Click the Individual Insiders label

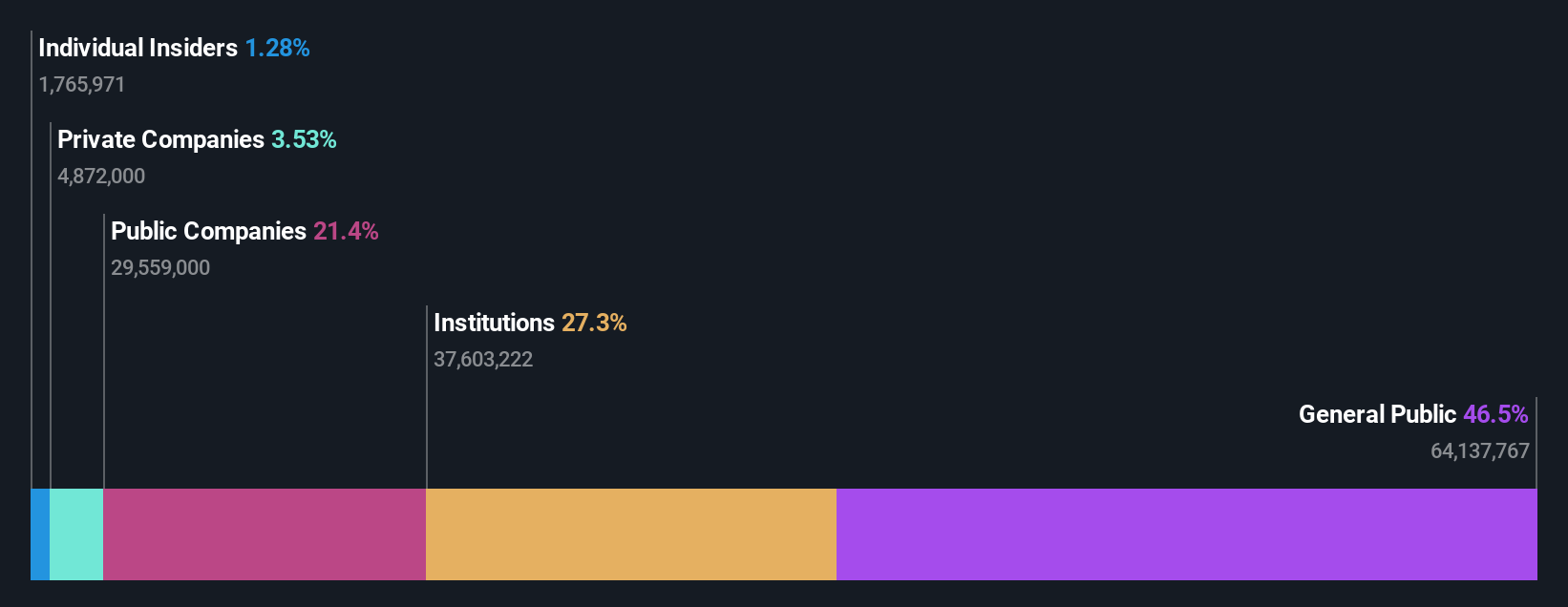(x=138, y=48)
